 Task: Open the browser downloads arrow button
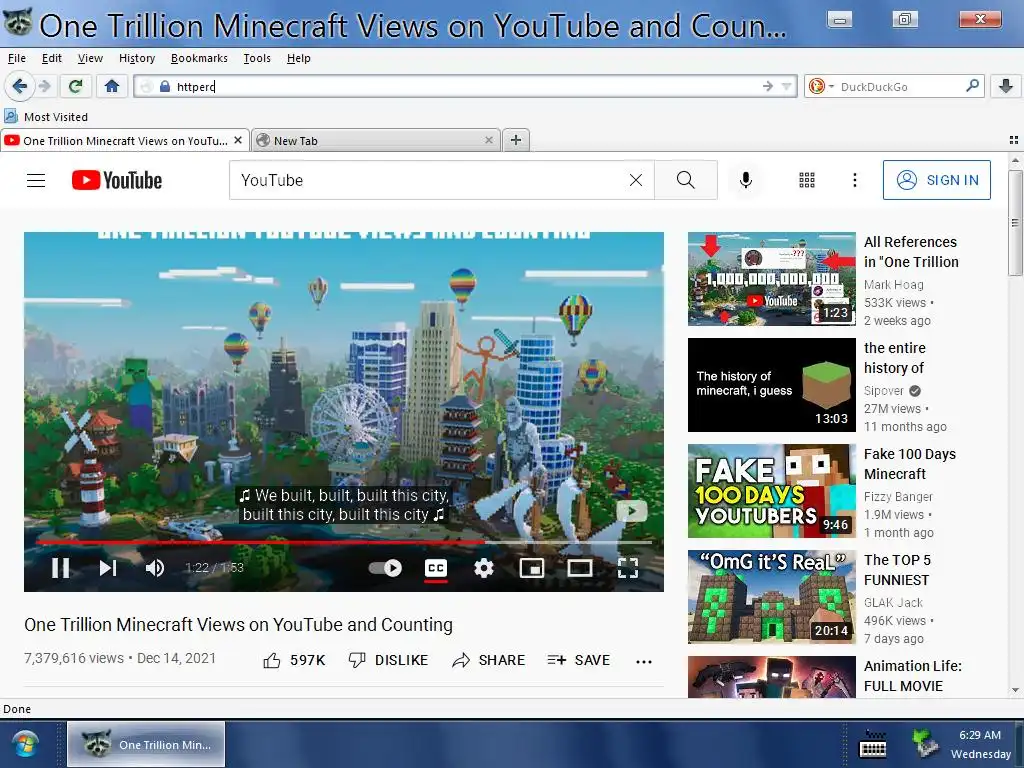point(1006,86)
